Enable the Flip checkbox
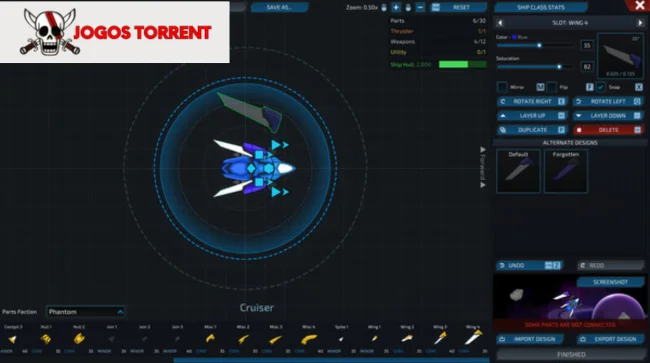This screenshot has height=363, width=650. point(551,87)
